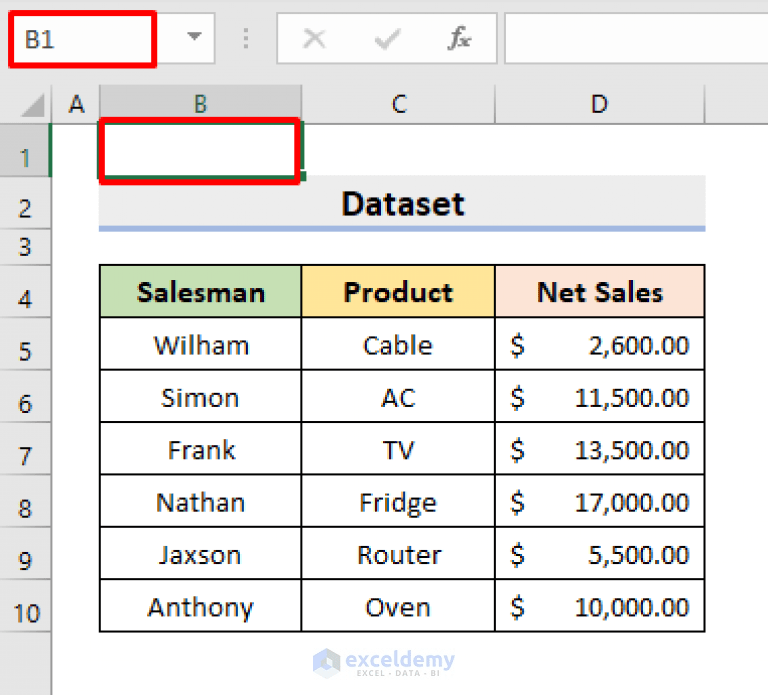
Task: Select the cell containing AC
Action: [398, 397]
